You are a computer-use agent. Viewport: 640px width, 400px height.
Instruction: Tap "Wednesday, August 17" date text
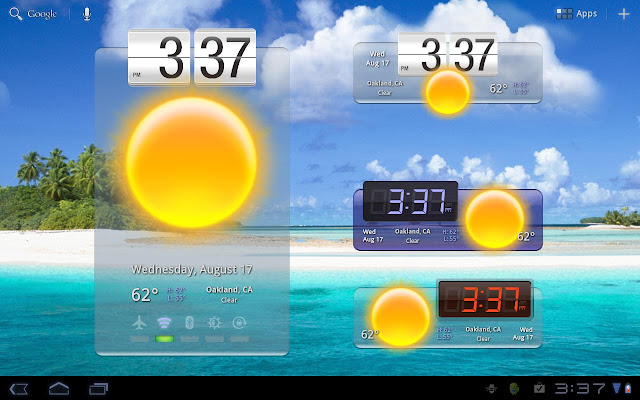tap(192, 270)
